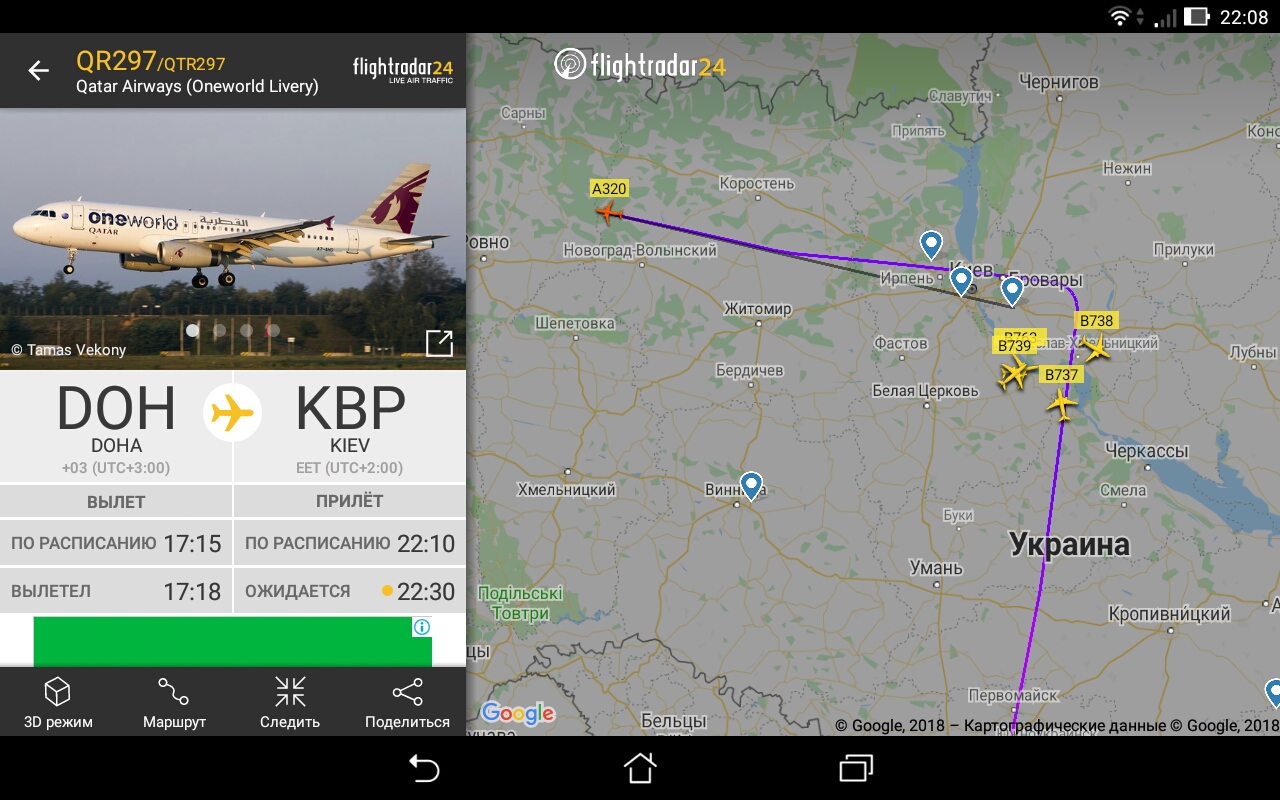
Task: Tap the DOH departure airport code
Action: click(116, 408)
